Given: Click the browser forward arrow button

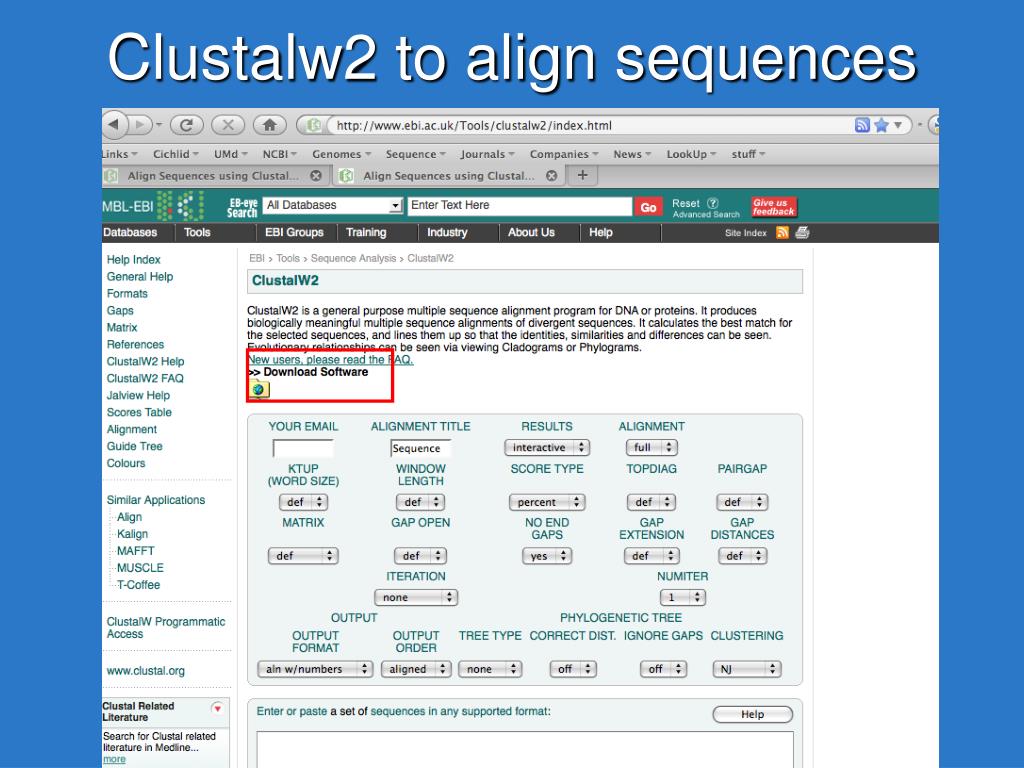Looking at the screenshot, I should click(x=140, y=124).
